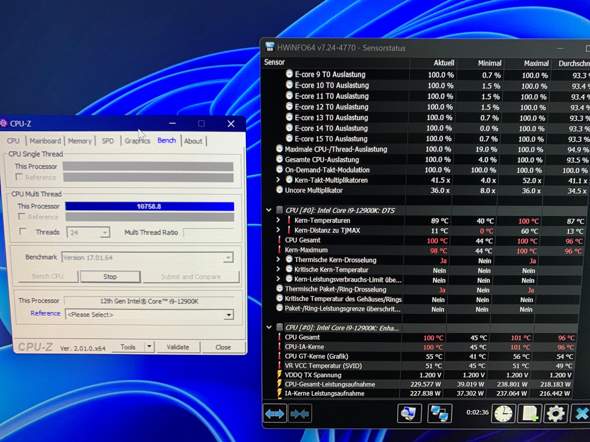Expand the Kern-Temperaturen row
590x442 pixels.
(x=278, y=220)
